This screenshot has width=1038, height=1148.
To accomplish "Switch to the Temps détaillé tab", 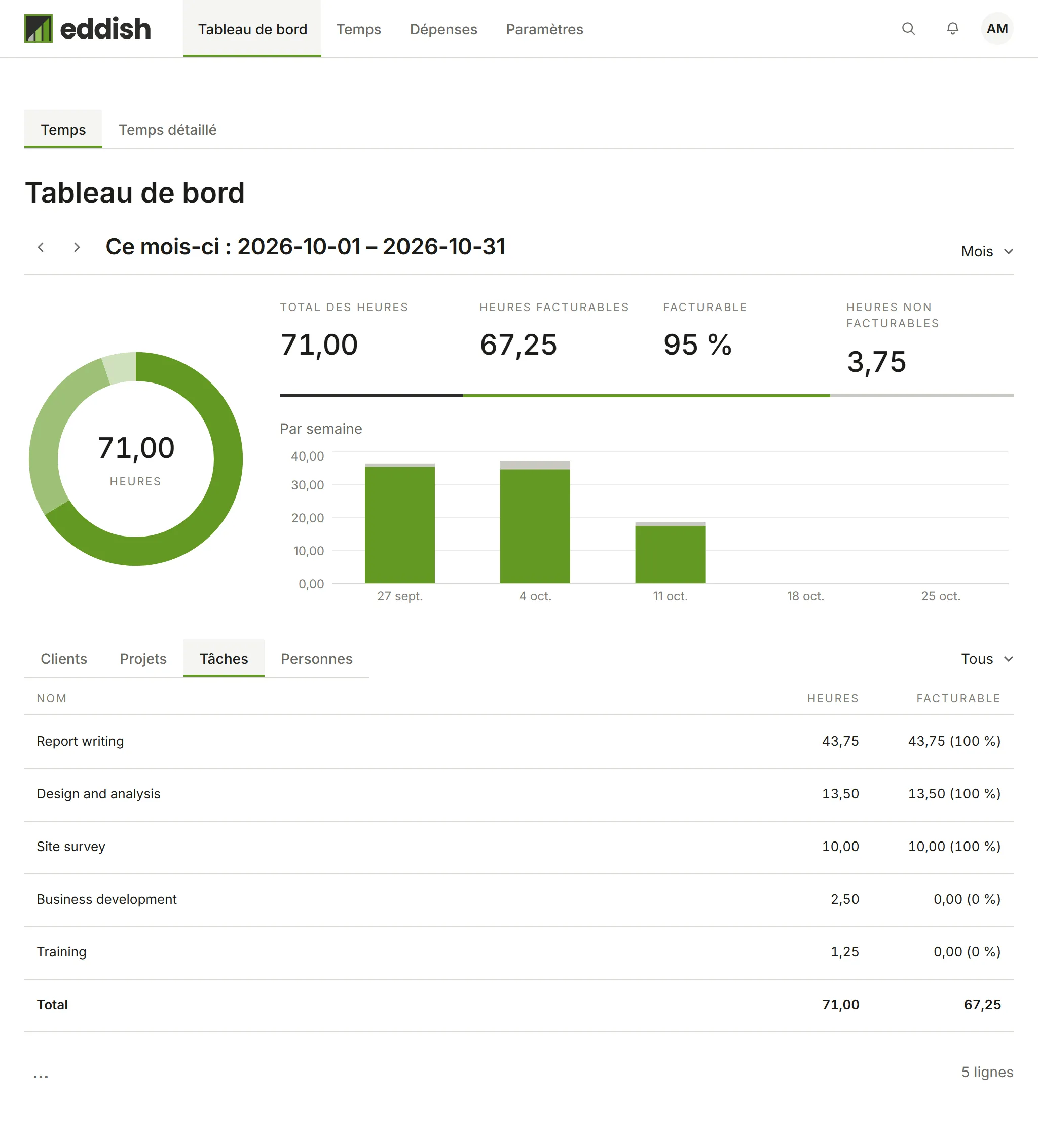I will (x=167, y=130).
